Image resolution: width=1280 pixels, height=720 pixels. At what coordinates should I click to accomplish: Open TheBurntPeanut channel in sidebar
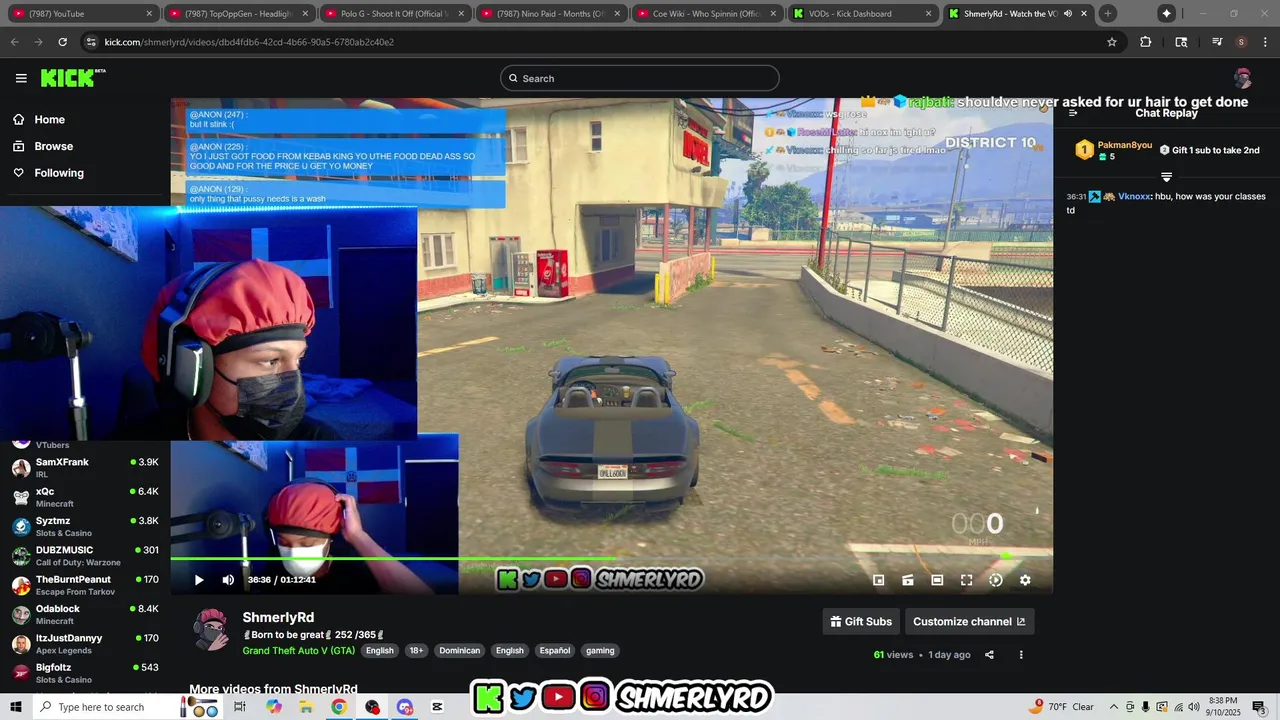pyautogui.click(x=85, y=585)
